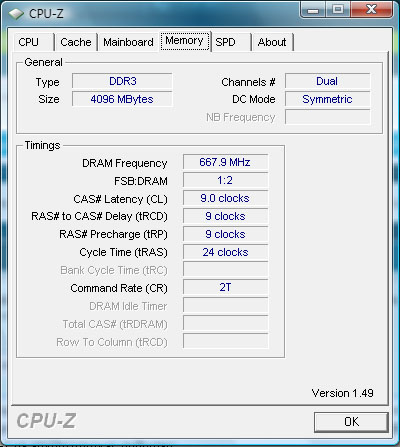
Task: Close the CPU-Z window
Action: coord(371,10)
